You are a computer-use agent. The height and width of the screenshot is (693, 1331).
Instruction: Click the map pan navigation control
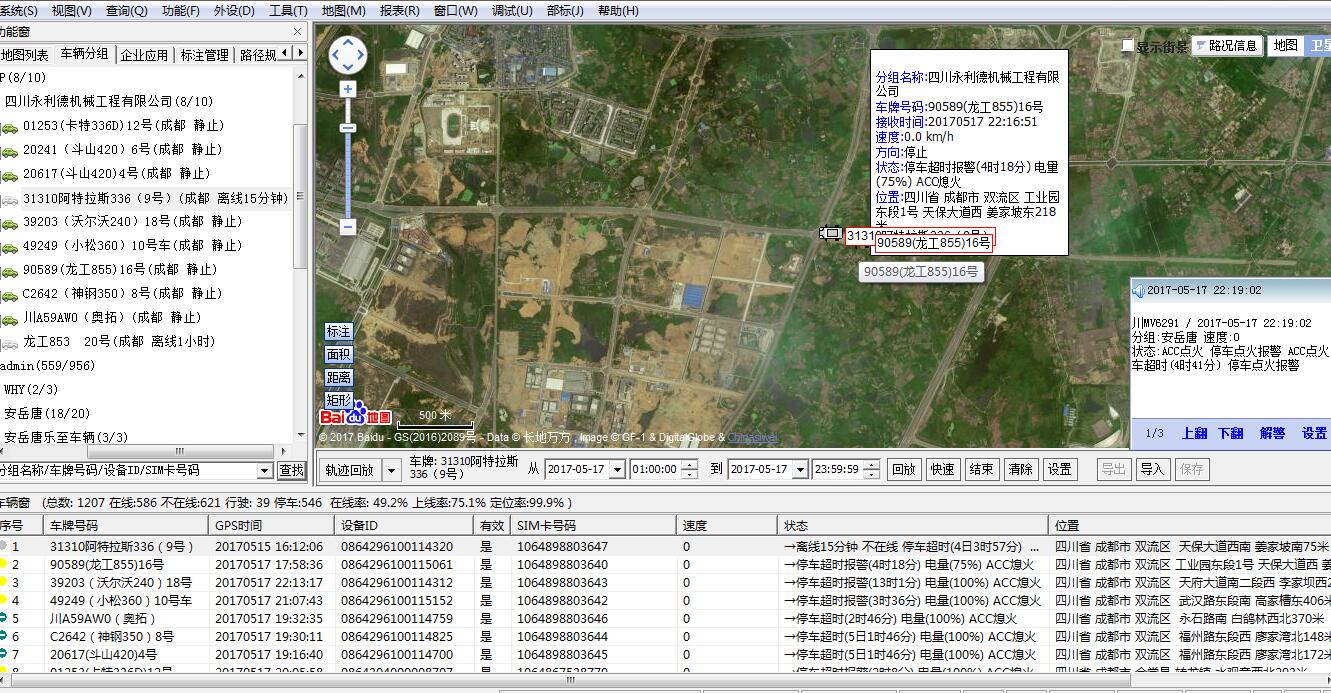[x=347, y=55]
